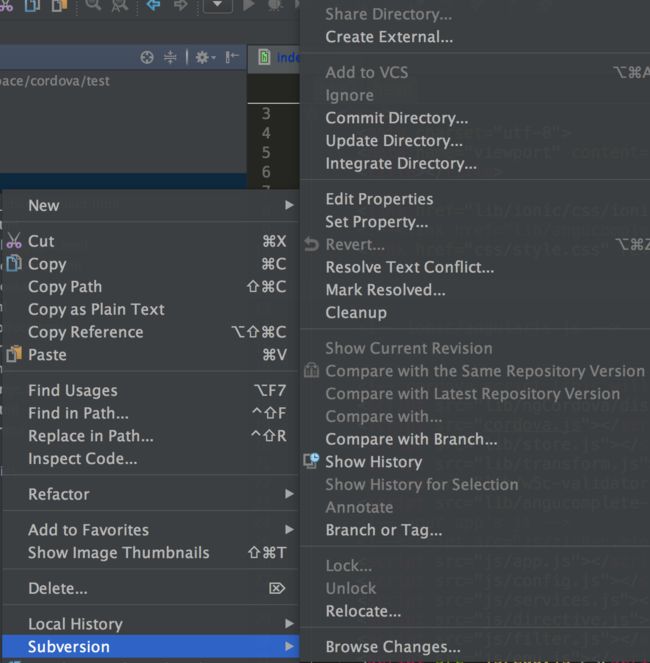Screen dimensions: 650x663
Task: Choose Update Directory...
Action: (475, 141)
